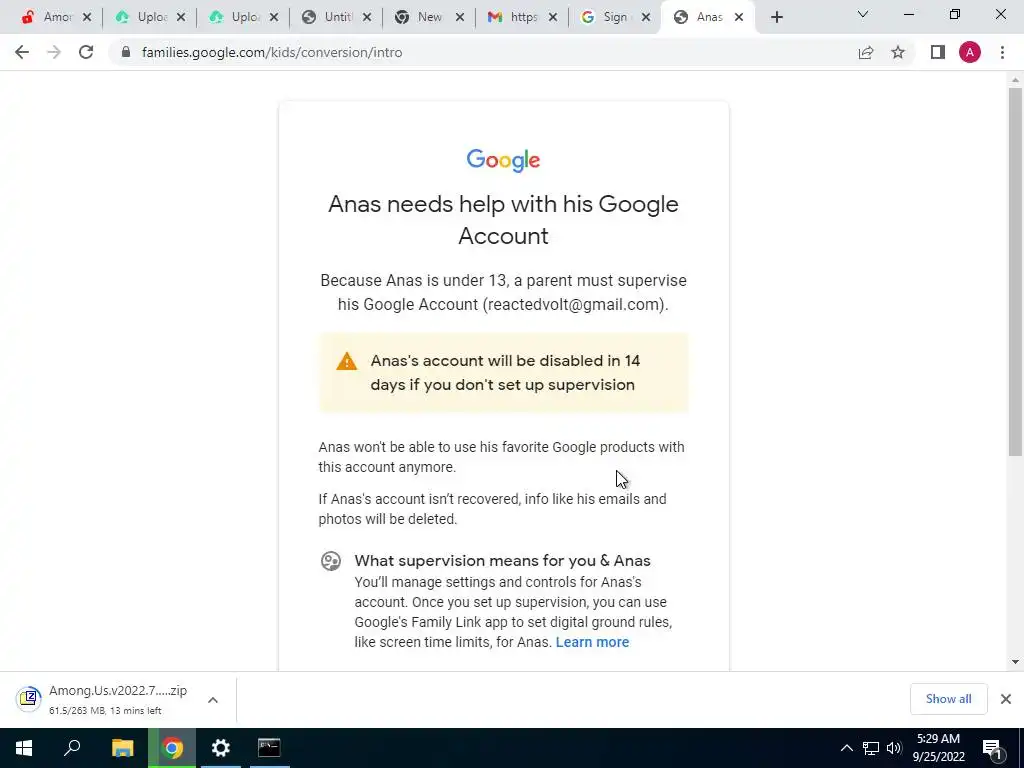This screenshot has height=768, width=1024.
Task: Open the profile avatar labeled A
Action: (970, 52)
